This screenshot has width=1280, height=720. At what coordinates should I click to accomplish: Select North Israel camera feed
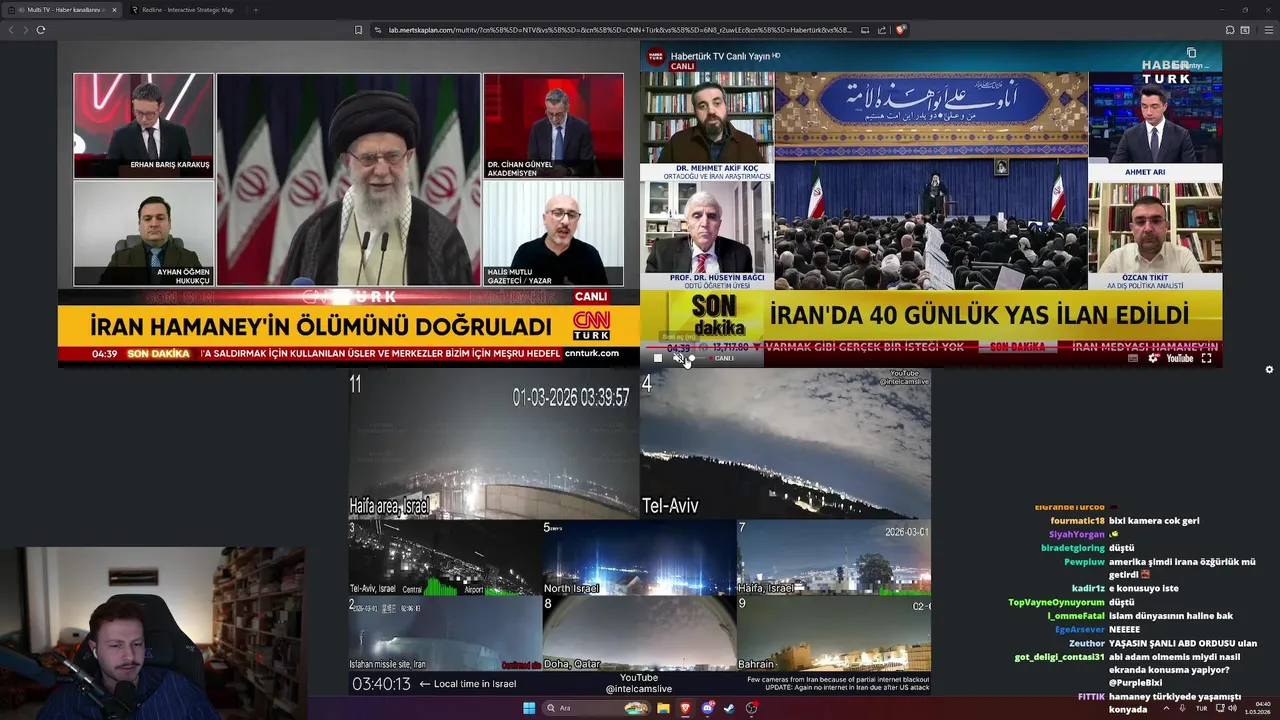pos(639,558)
